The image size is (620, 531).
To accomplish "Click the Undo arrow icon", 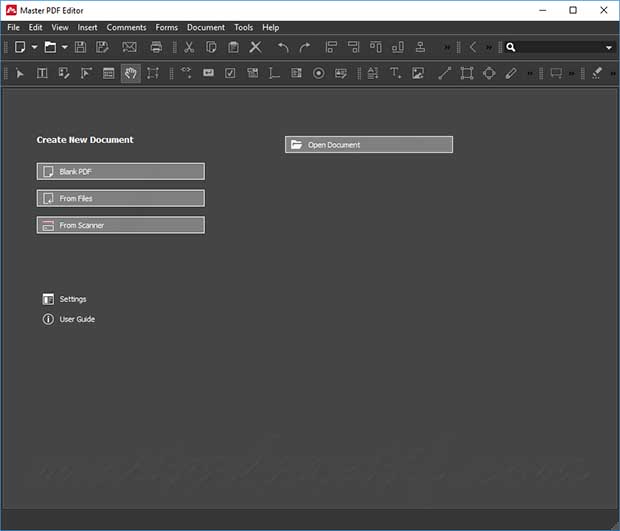I will pyautogui.click(x=283, y=47).
